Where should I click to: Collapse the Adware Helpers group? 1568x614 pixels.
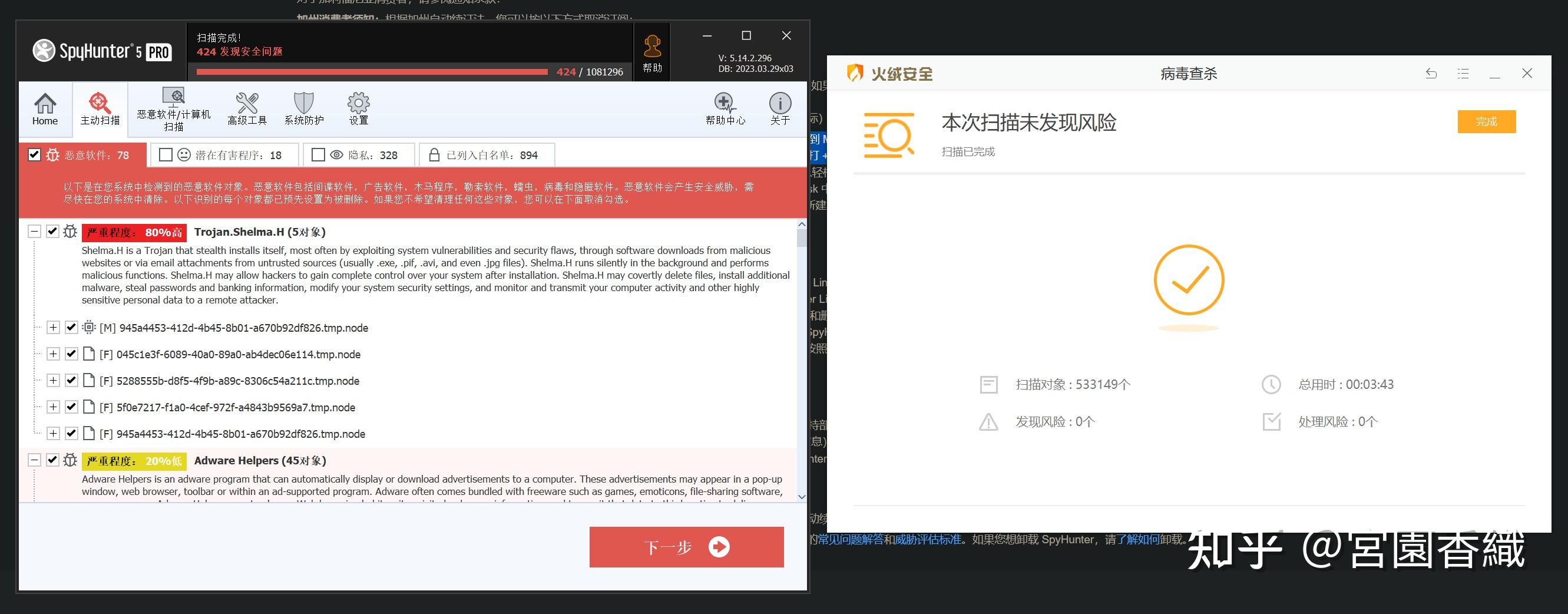(35, 460)
